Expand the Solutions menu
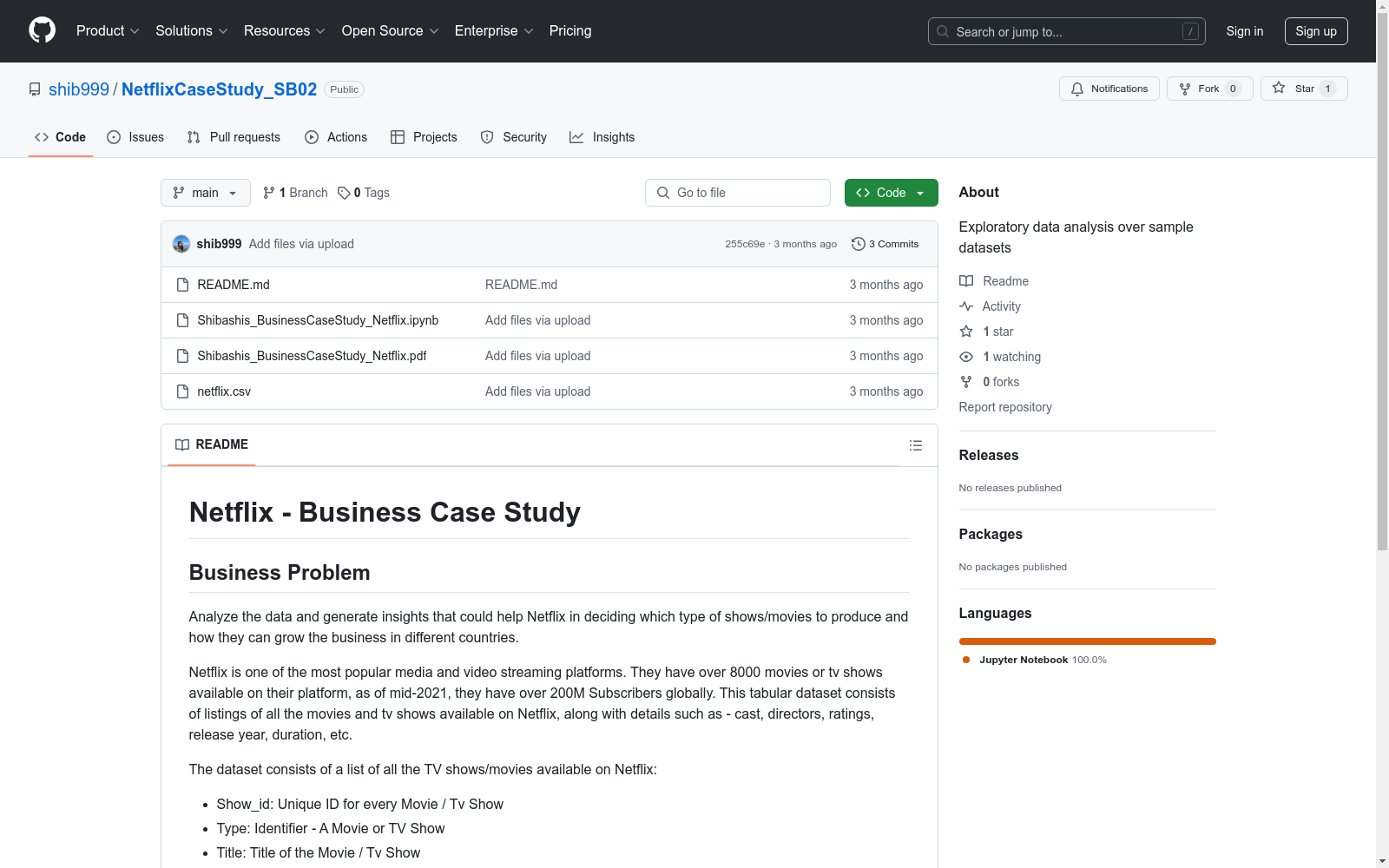Image resolution: width=1389 pixels, height=868 pixels. [191, 31]
